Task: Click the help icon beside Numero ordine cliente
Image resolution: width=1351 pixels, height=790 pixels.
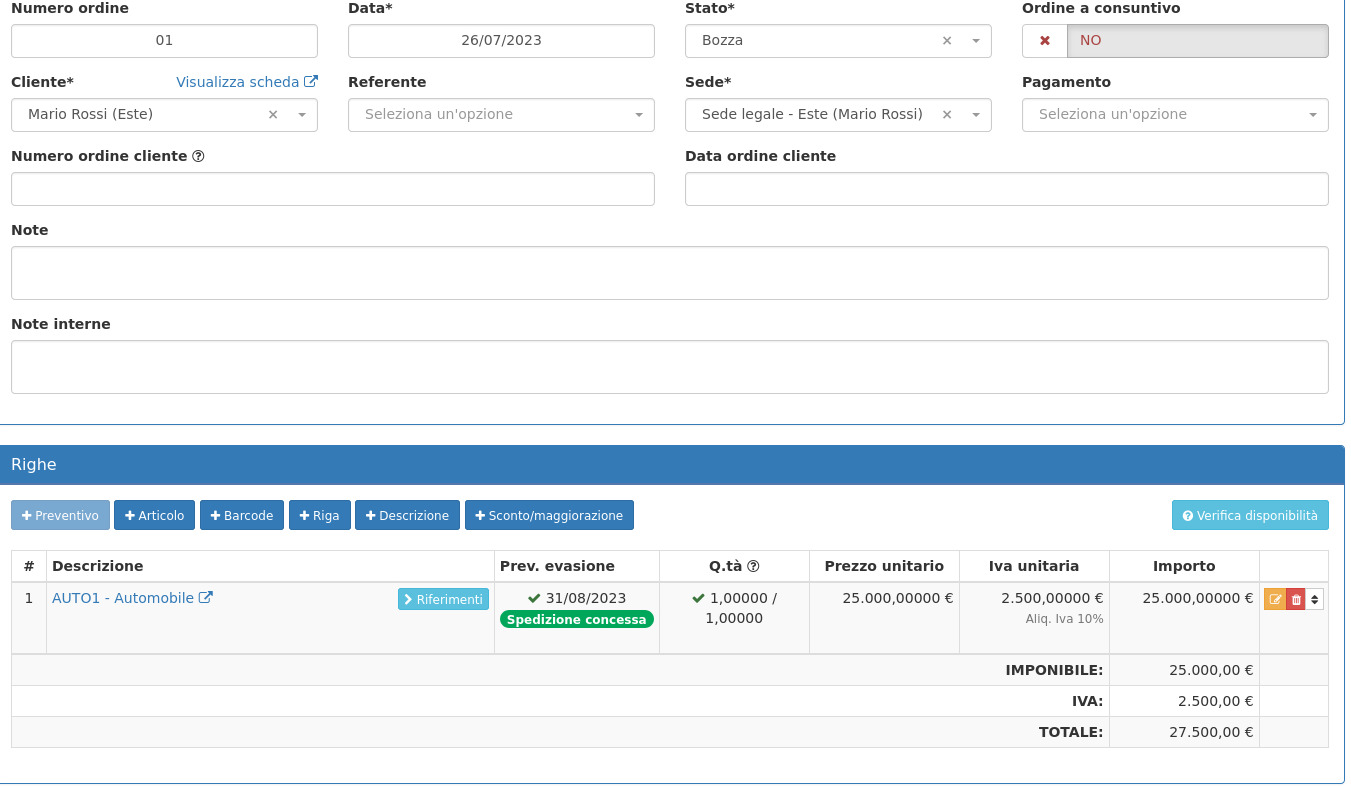Action: pyautogui.click(x=198, y=156)
